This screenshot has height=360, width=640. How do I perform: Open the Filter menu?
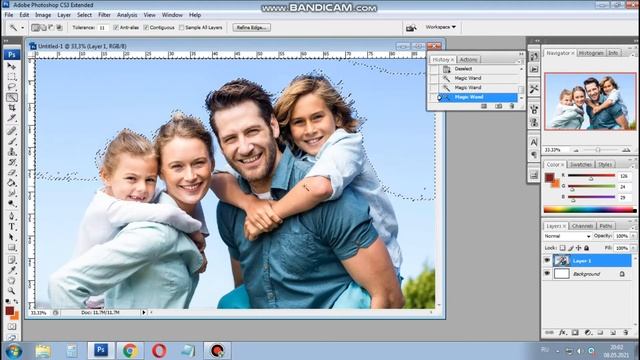tap(104, 15)
